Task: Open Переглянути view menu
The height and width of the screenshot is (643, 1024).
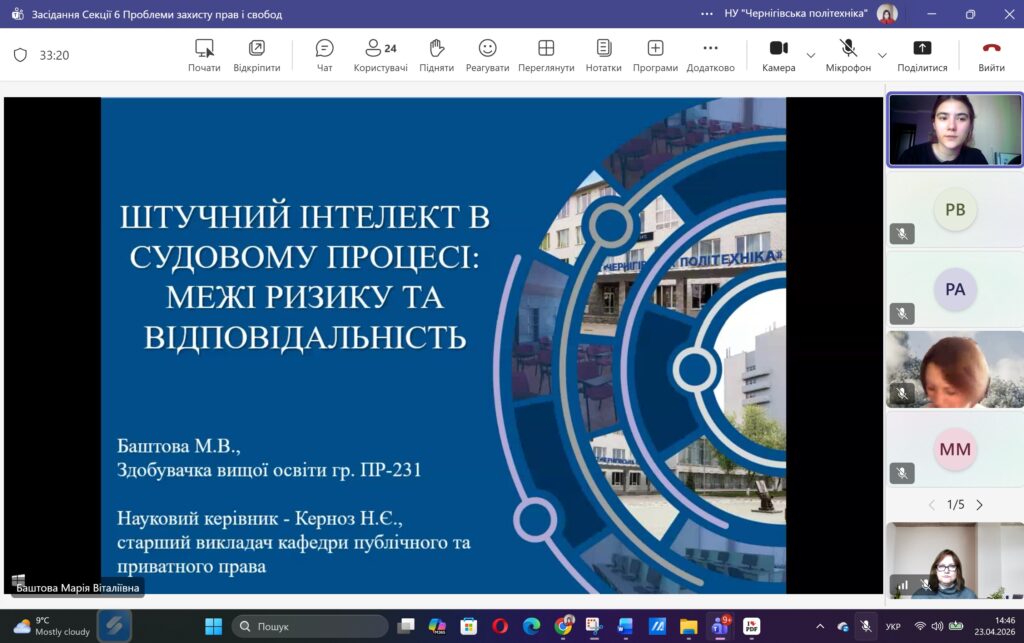Action: (x=546, y=49)
